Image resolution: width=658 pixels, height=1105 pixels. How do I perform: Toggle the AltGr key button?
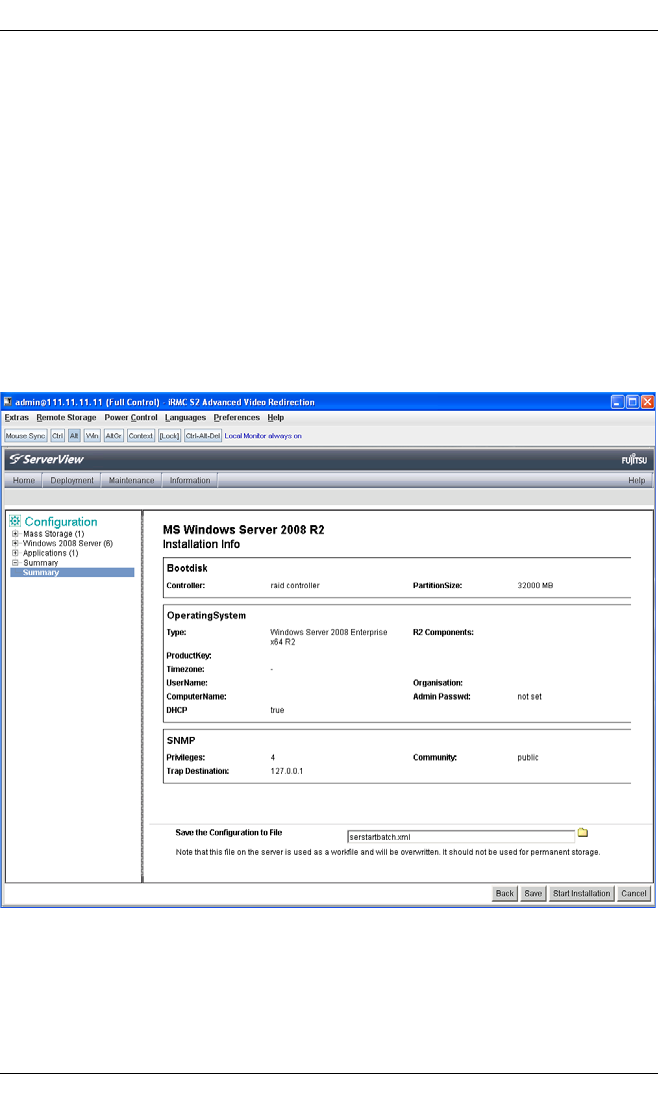coord(113,436)
